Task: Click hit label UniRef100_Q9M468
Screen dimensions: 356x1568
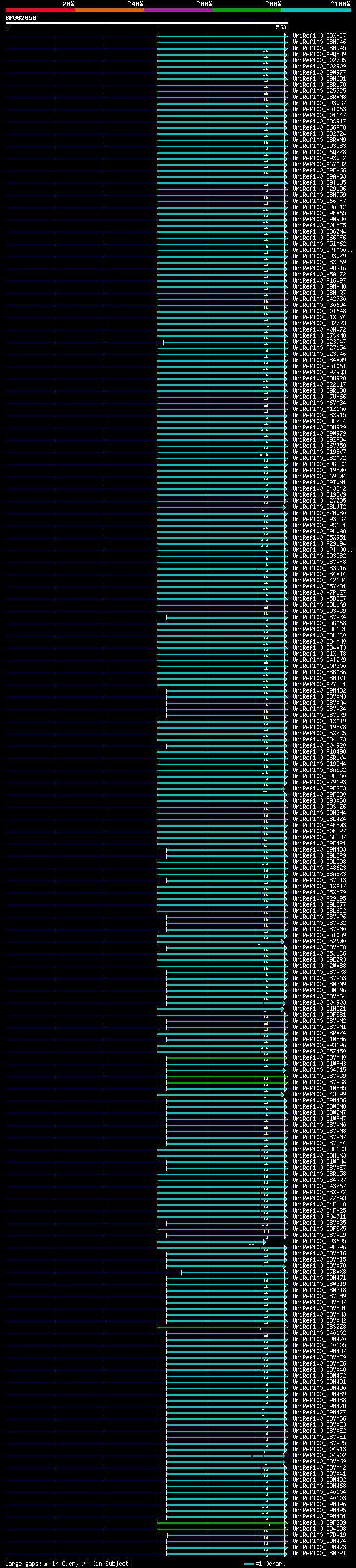Action: (x=319, y=1486)
